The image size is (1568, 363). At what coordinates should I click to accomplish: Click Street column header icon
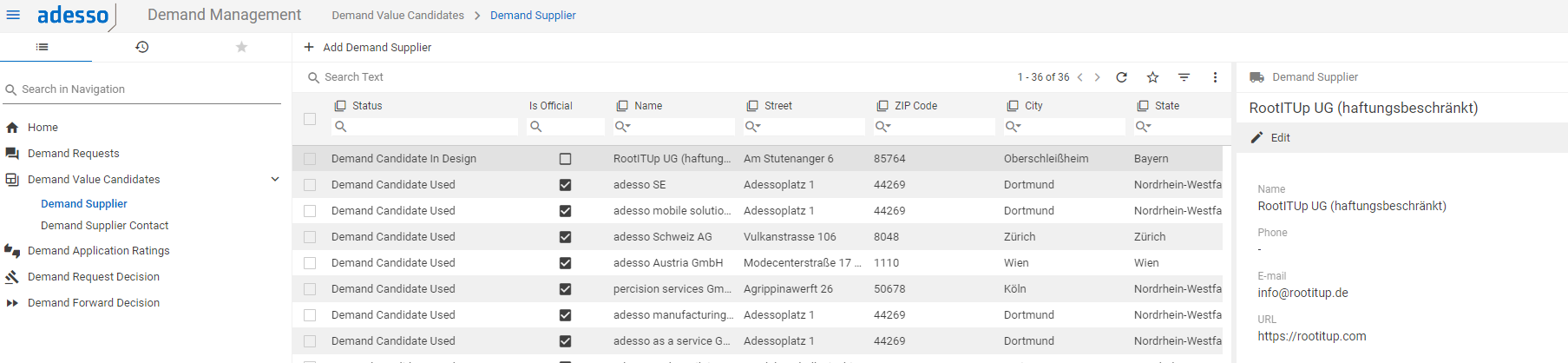pos(752,105)
